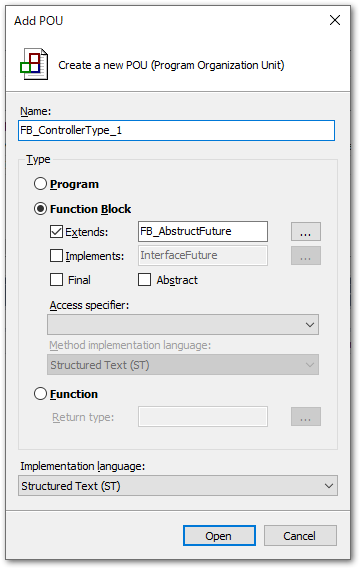The width and height of the screenshot is (360, 569).
Task: Select the Function Block radio option
Action: click(40, 209)
